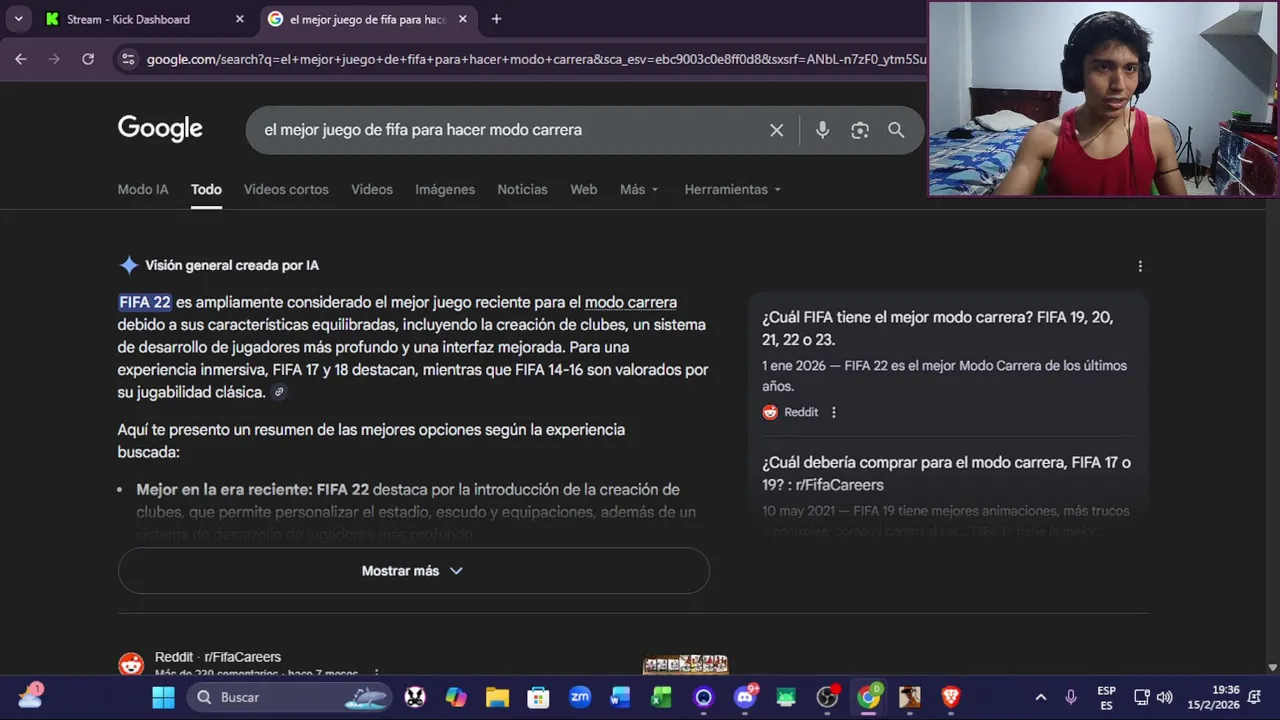Open File Explorer from the taskbar
This screenshot has width=1280, height=720.
click(497, 697)
